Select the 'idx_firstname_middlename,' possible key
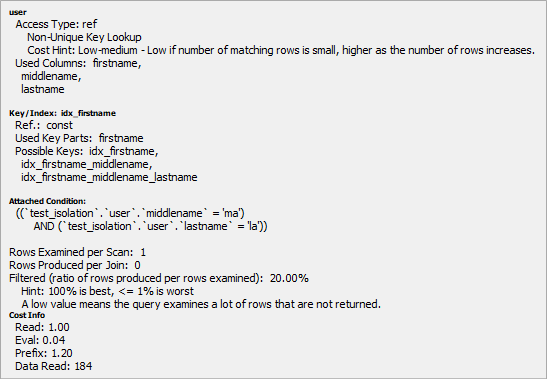Screen dimensions: 547x379 click(x=87, y=164)
